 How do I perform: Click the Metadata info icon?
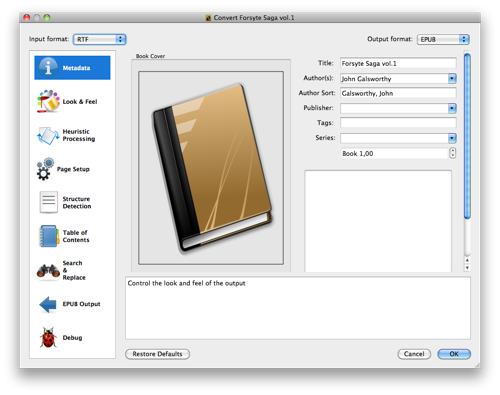click(48, 68)
